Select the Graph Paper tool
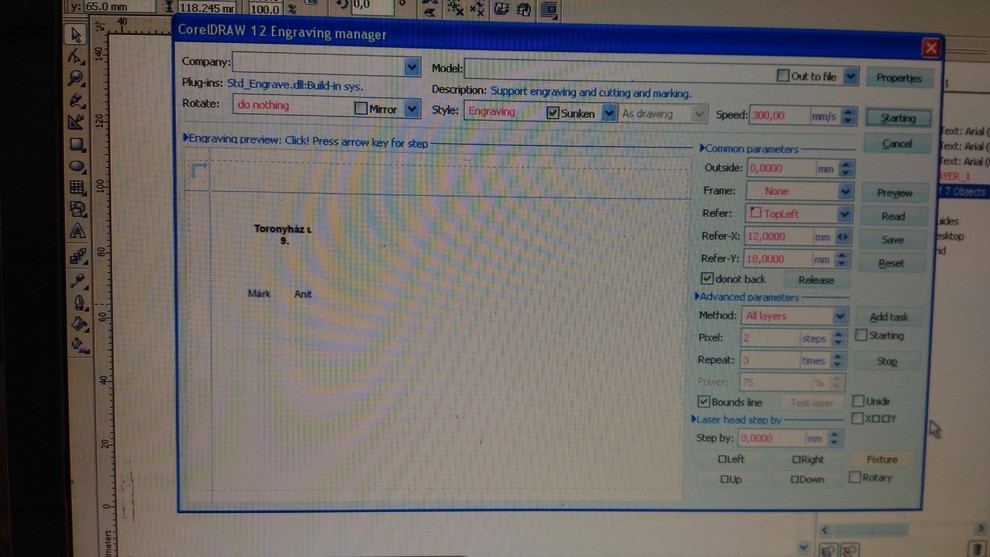 [x=77, y=188]
